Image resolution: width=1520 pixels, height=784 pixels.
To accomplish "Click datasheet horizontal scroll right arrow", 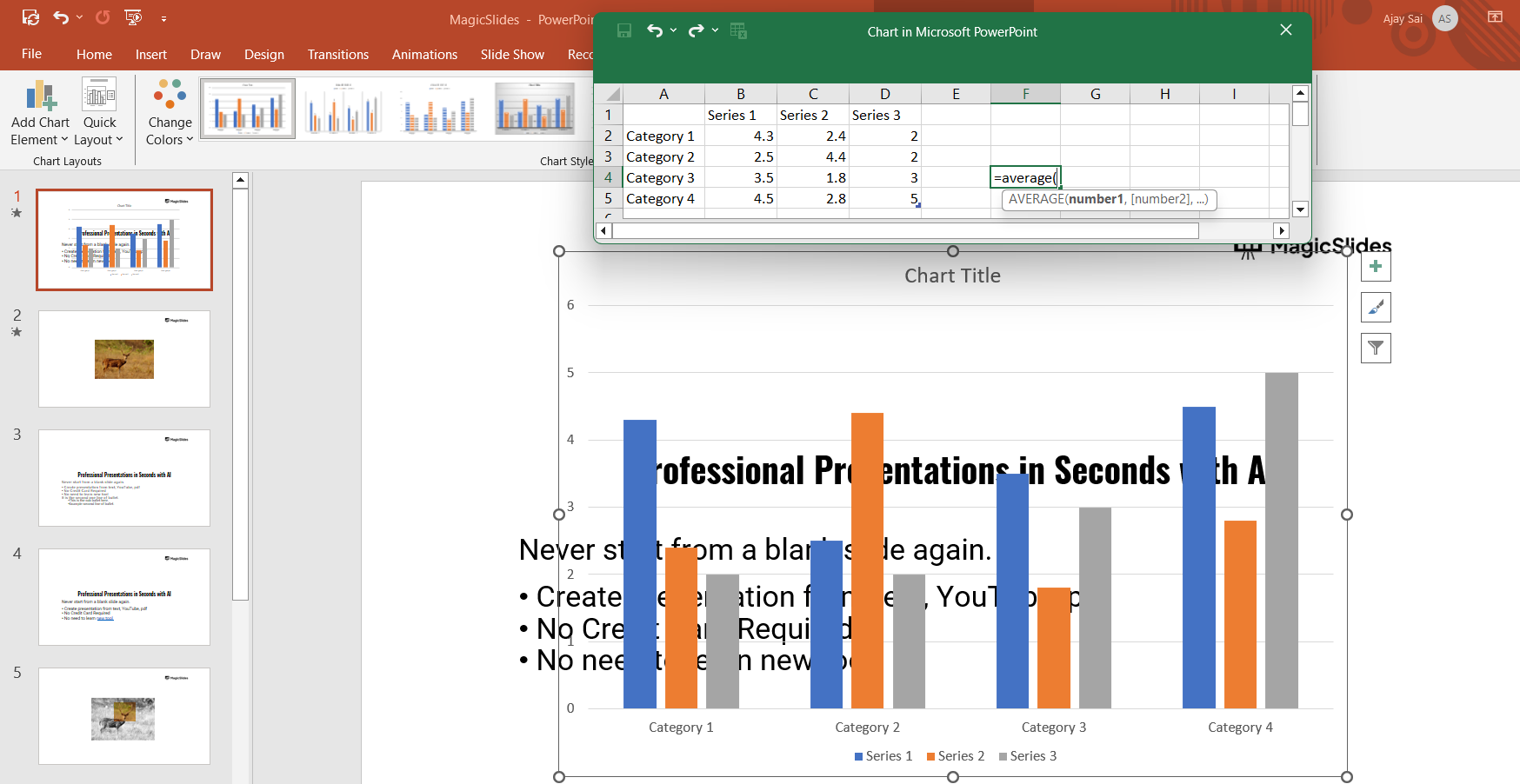I will point(1281,230).
